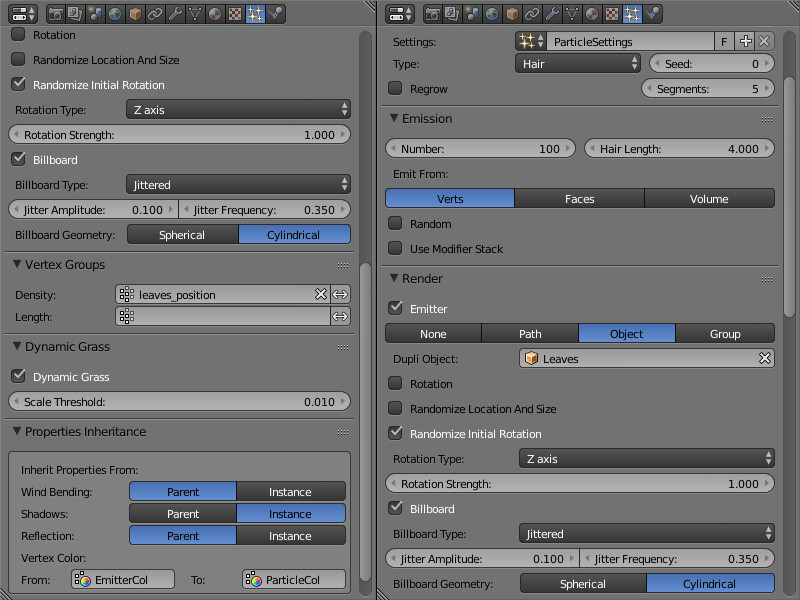Toggle the Dynamic Grass checkbox
This screenshot has width=800, height=600.
coord(18,377)
